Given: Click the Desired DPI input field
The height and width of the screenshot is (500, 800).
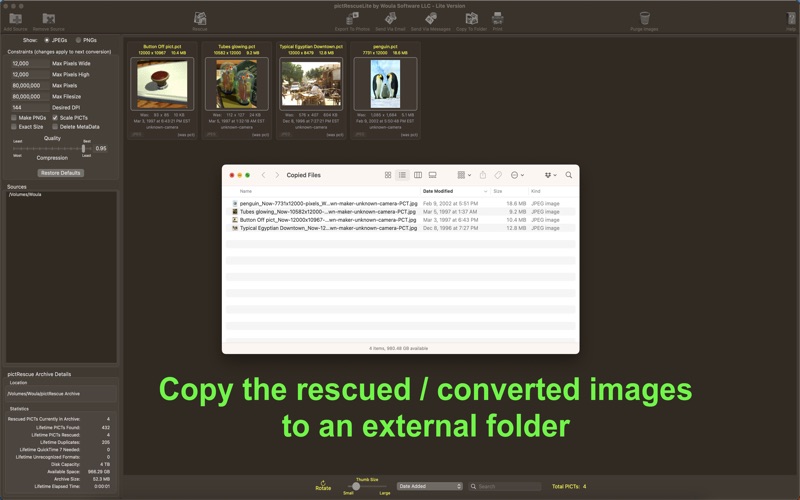Looking at the screenshot, I should (x=30, y=108).
